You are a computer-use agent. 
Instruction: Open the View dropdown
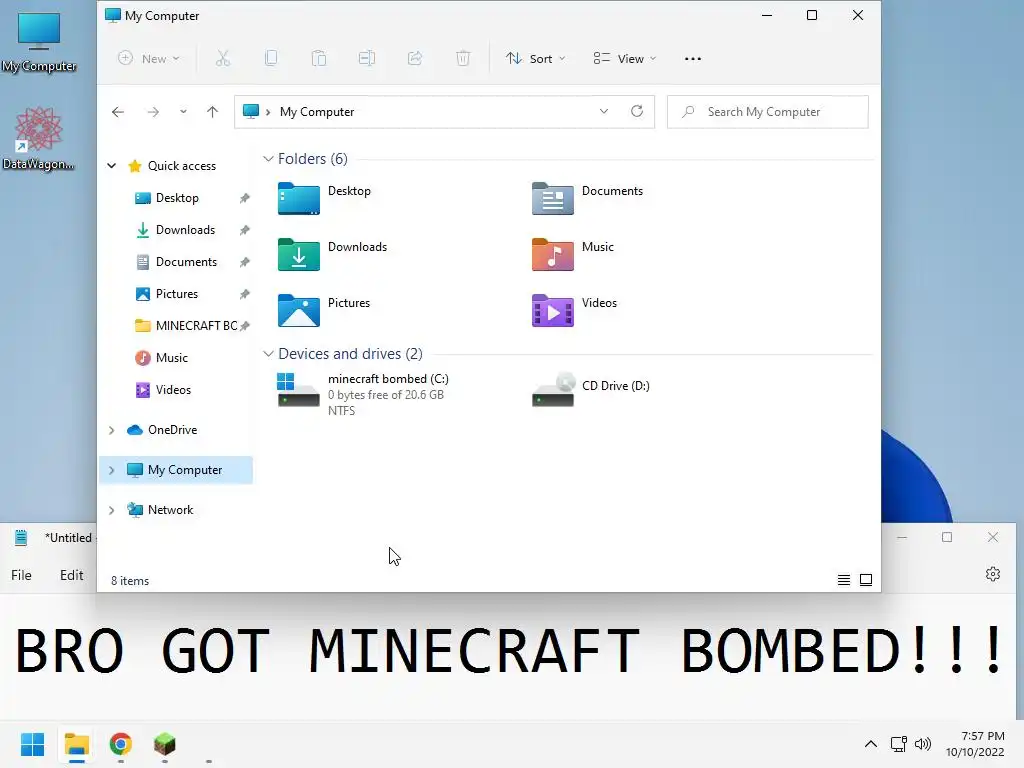tap(624, 59)
